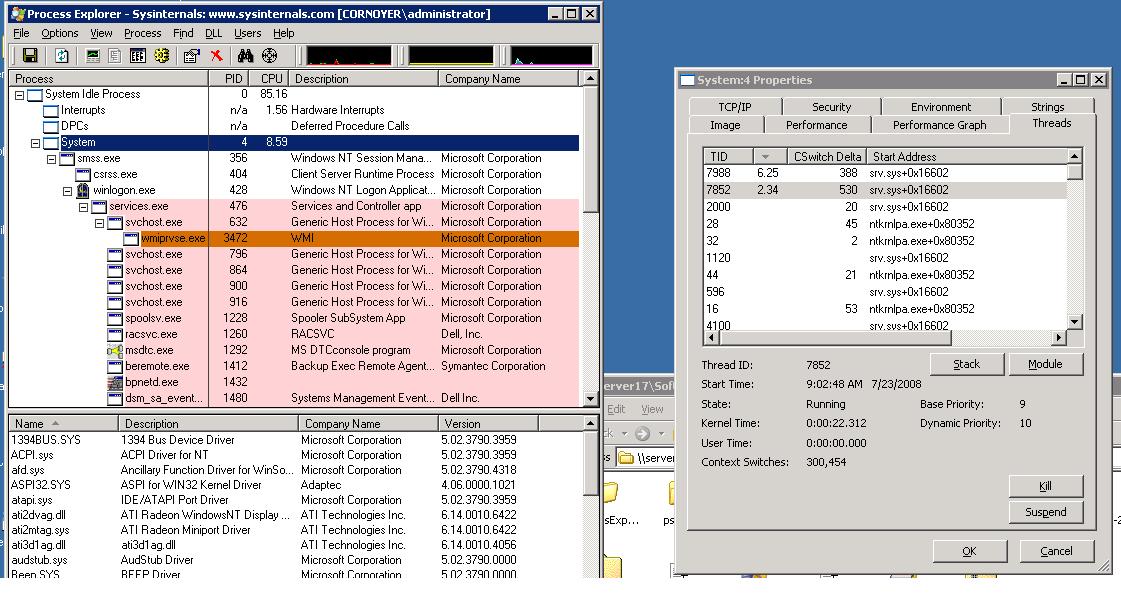Screen dimensions: 1121x600
Task: Collapse the System process tree node
Action: (x=35, y=142)
